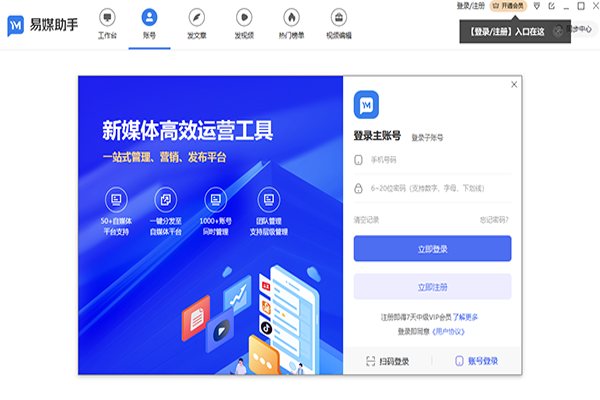The image size is (600, 400).
Task: Select the 登录主账号 tab
Action: pos(377,136)
